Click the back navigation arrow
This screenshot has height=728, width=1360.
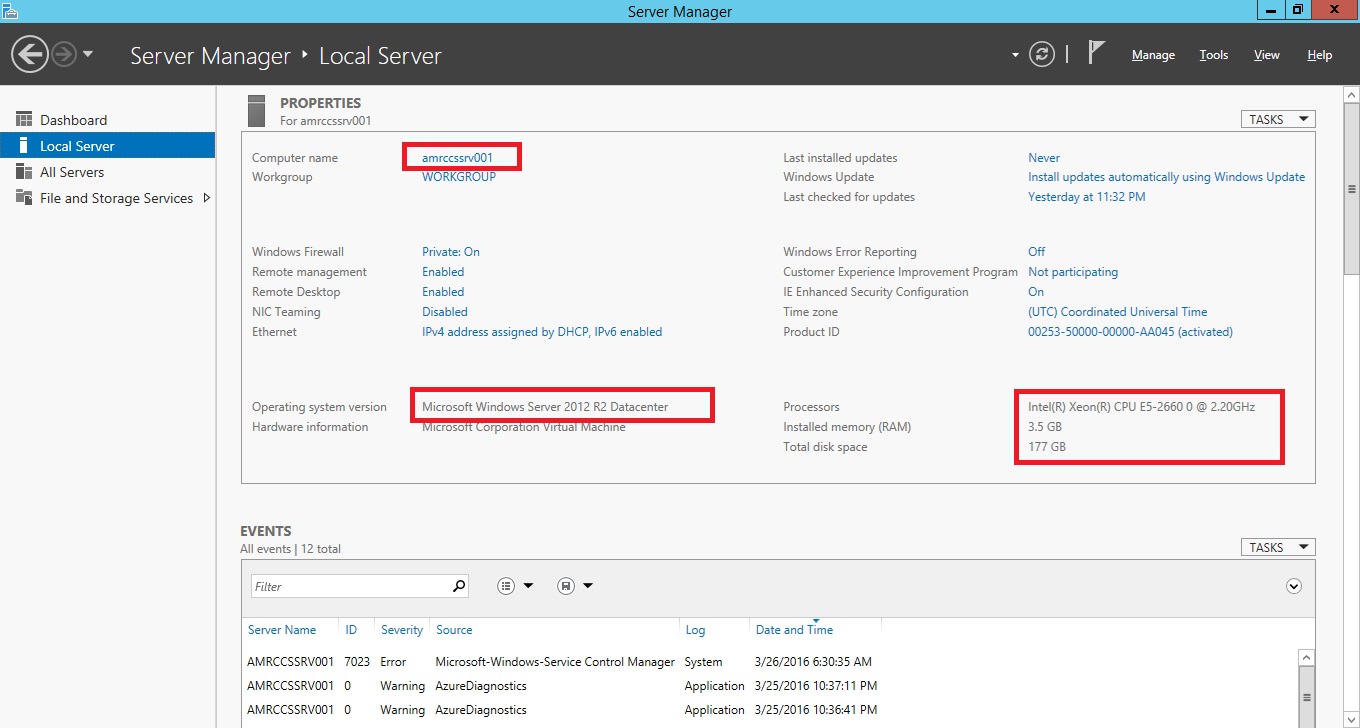(30, 54)
